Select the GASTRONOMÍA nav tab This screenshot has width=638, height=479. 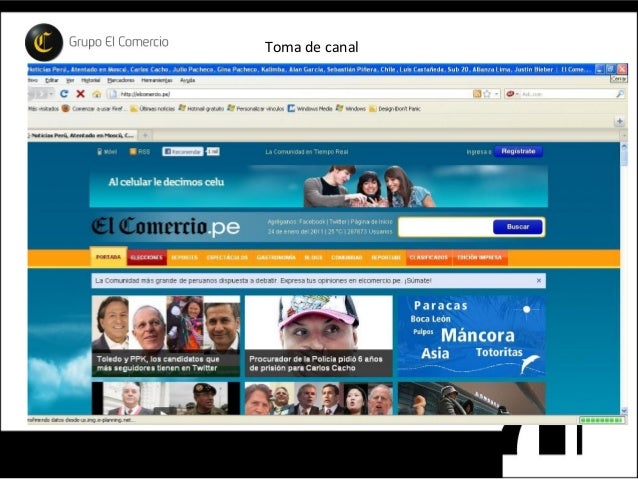coord(276,258)
